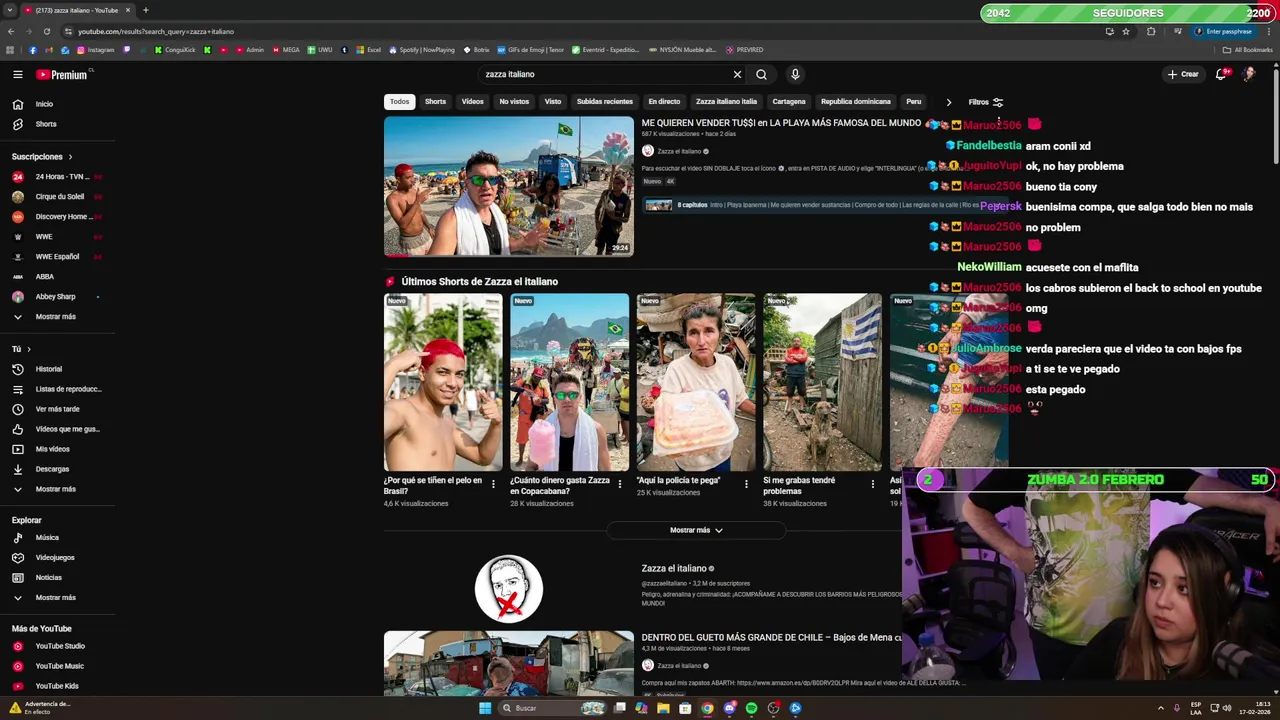Open Instagram bookmark
The width and height of the screenshot is (1280, 720).
tap(96, 50)
